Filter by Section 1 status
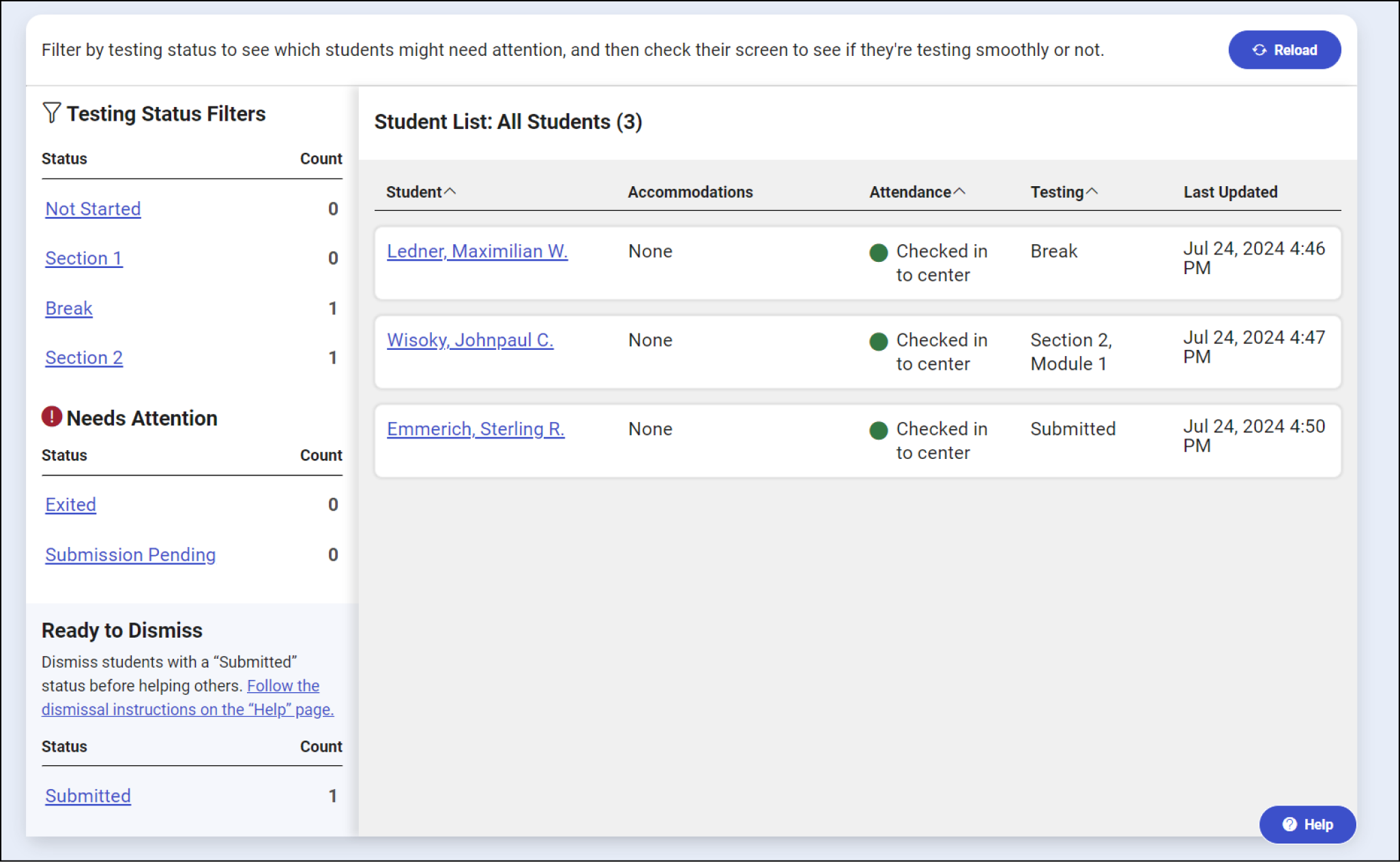The image size is (1400, 862). click(x=84, y=258)
